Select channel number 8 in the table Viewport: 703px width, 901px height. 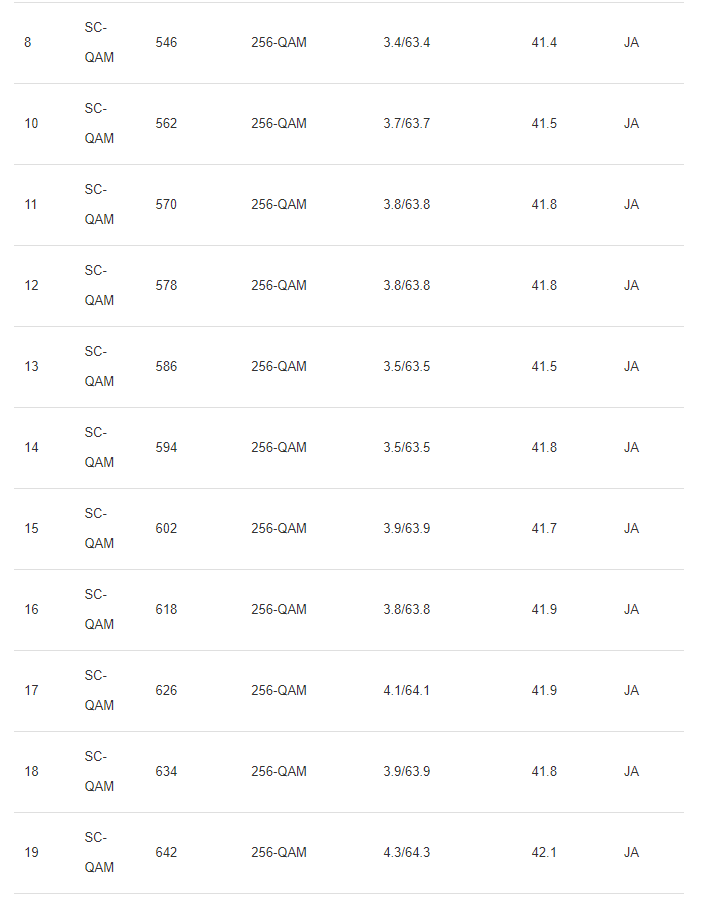tap(28, 43)
